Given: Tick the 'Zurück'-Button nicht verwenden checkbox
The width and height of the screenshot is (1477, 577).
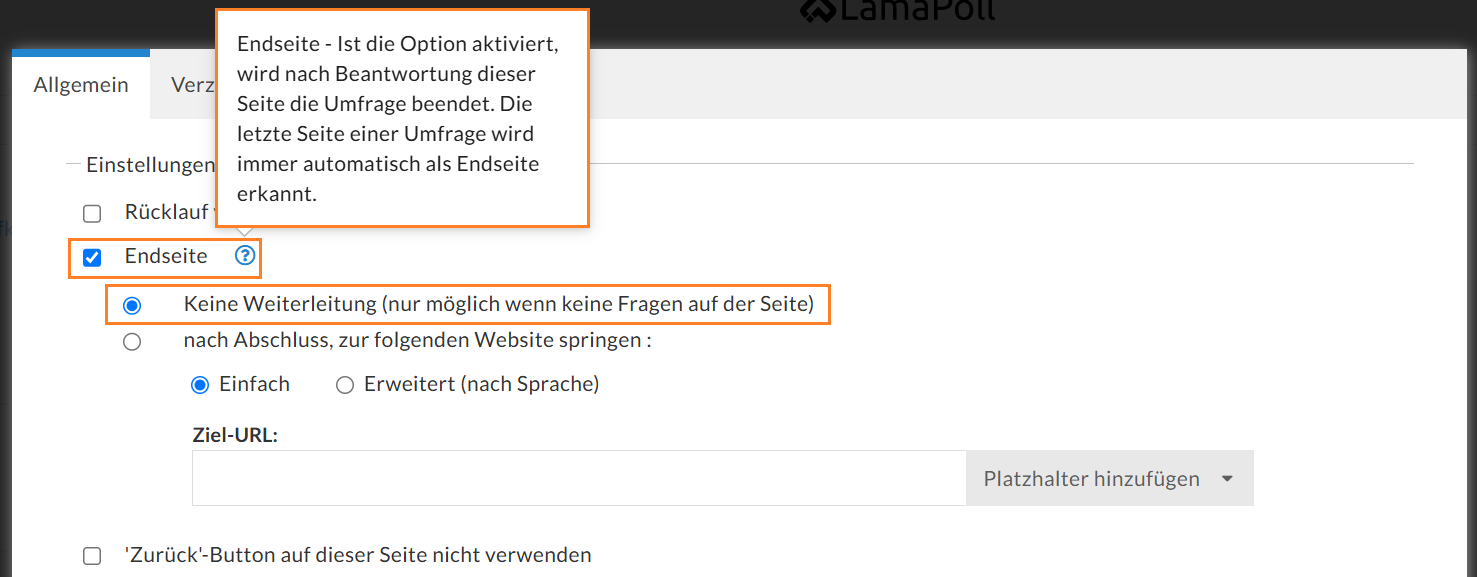Looking at the screenshot, I should tap(92, 556).
